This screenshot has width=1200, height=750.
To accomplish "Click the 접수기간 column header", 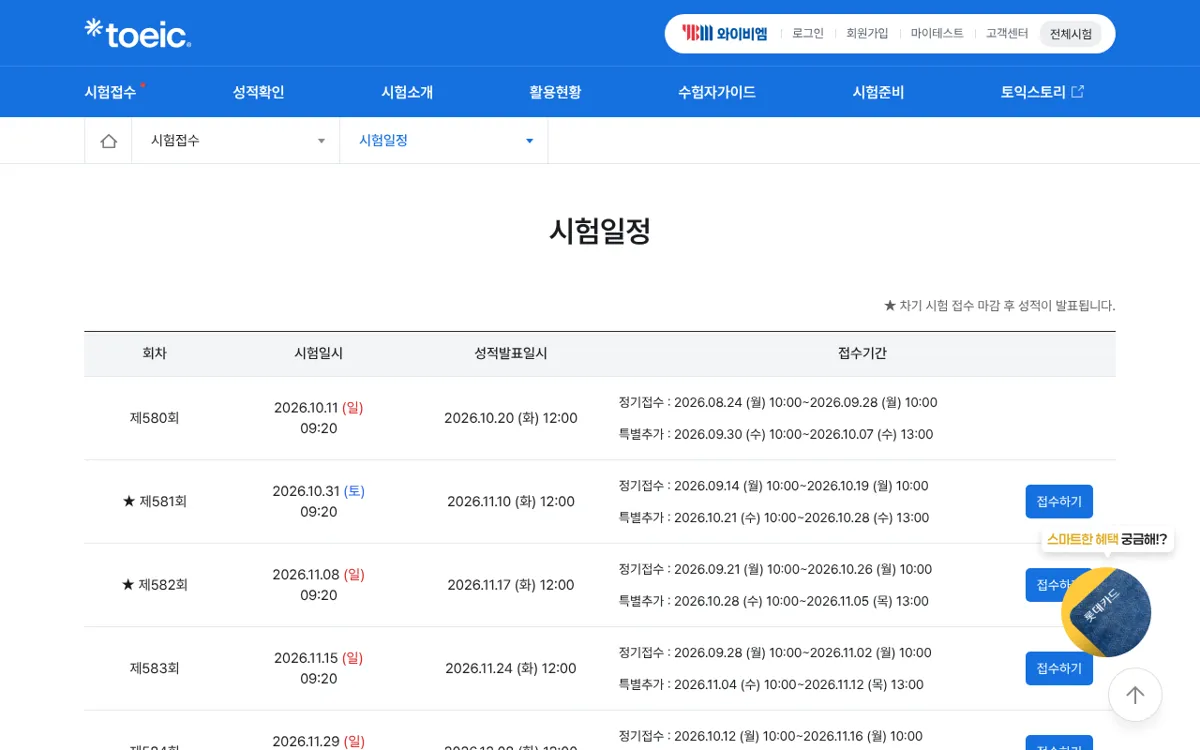I will 862,353.
